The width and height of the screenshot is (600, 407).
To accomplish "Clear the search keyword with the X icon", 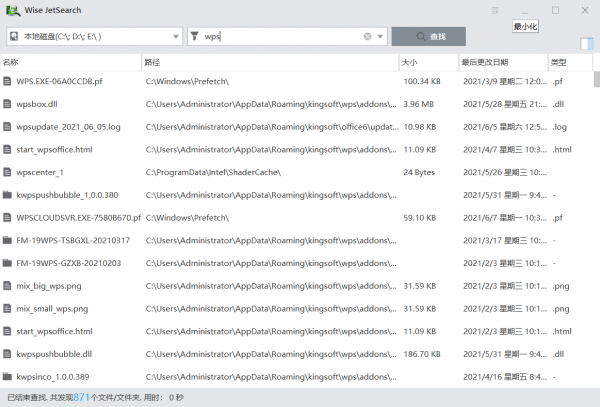I will click(x=367, y=36).
